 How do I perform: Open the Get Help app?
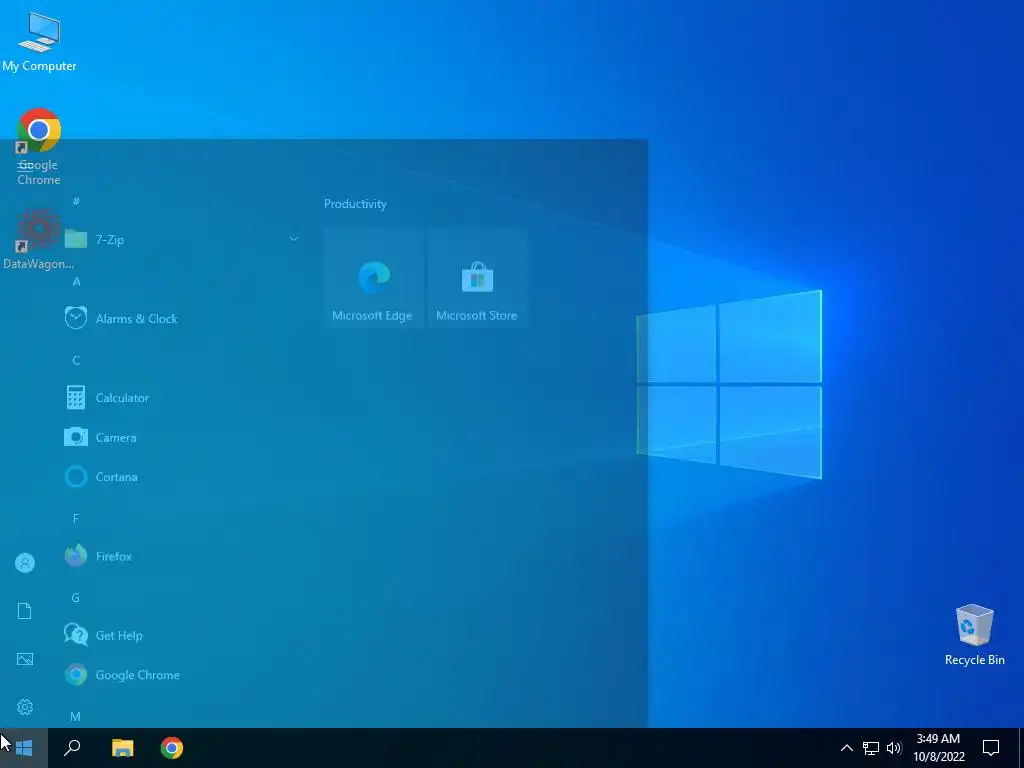point(182,635)
